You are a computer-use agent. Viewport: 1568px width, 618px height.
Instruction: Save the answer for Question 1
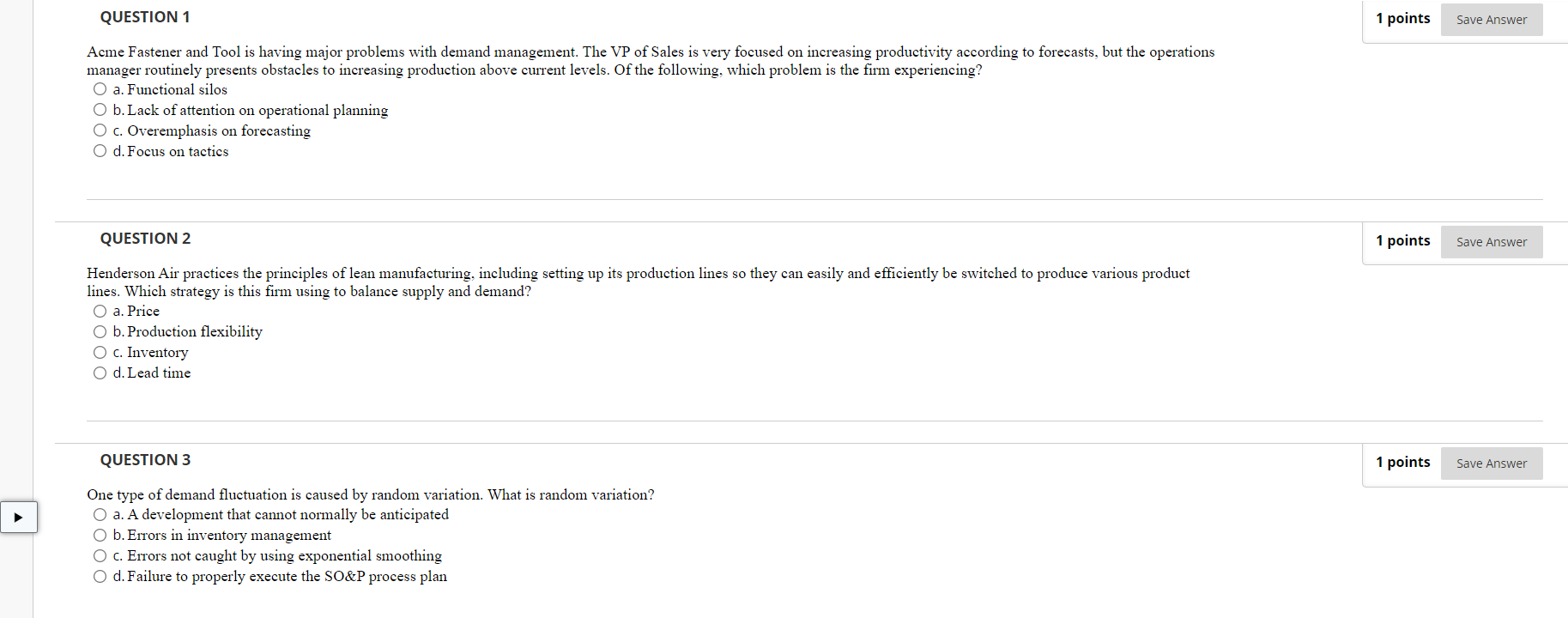1491,19
